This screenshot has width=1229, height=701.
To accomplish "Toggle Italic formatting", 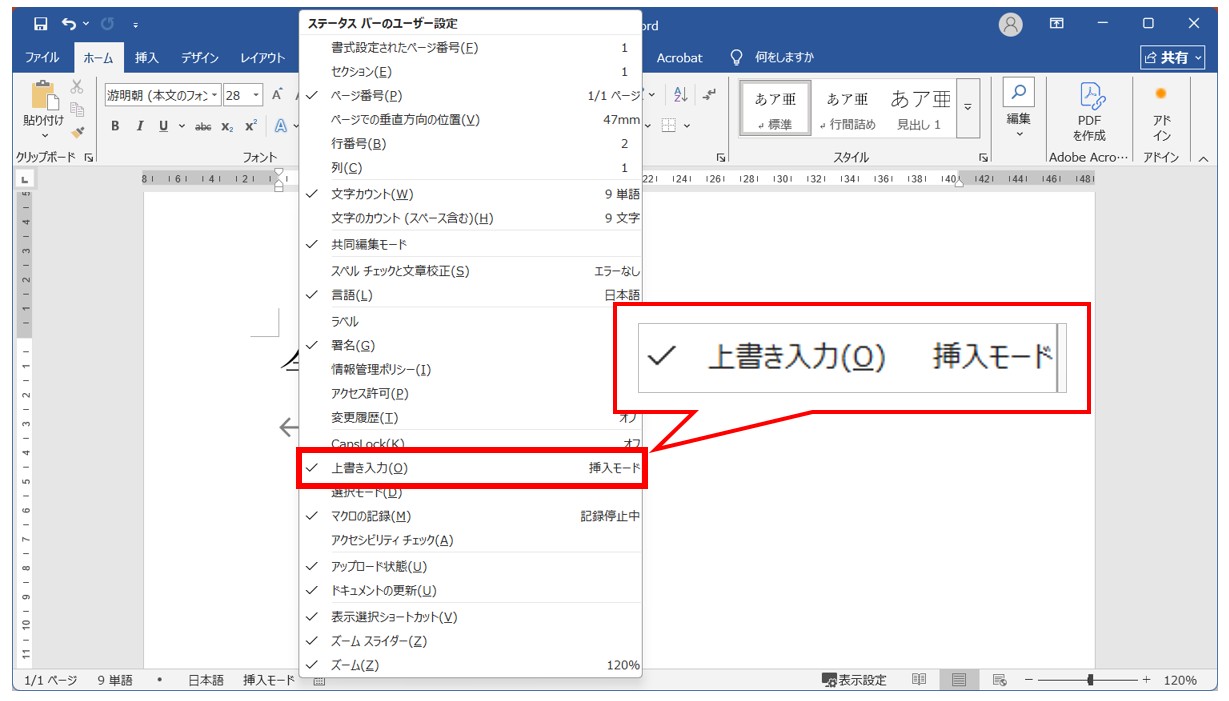I will click(x=139, y=126).
